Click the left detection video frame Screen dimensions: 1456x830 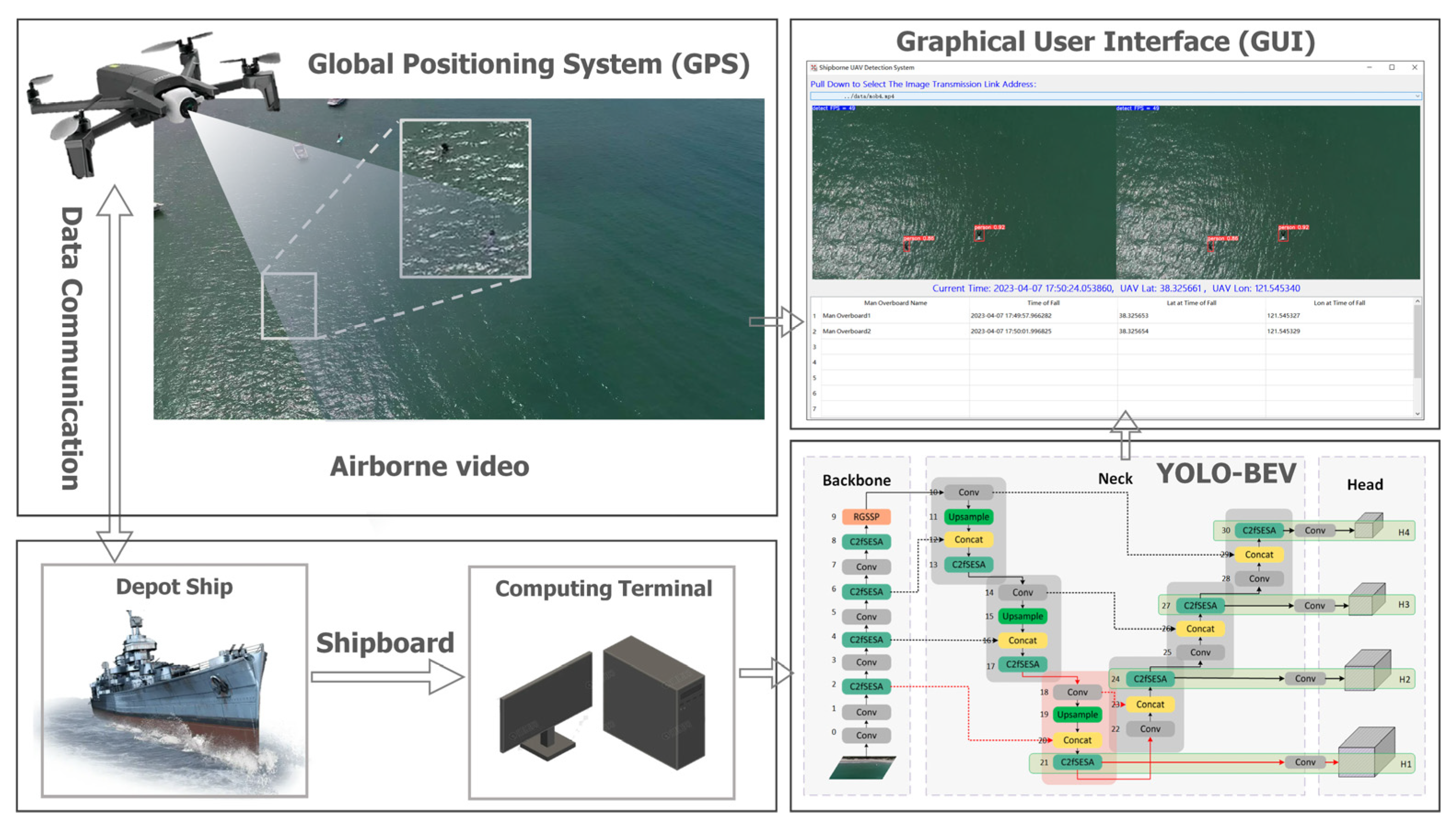tap(963, 192)
